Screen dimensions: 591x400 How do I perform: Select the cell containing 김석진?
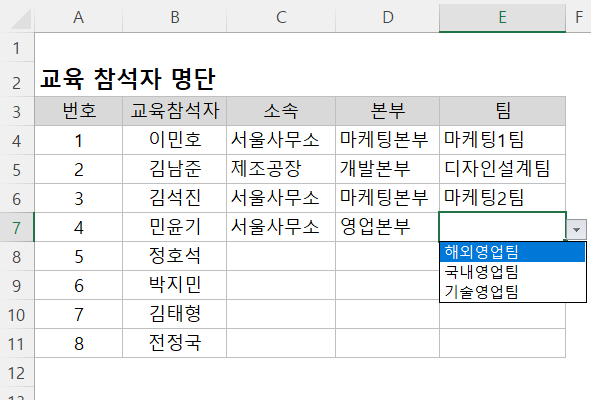click(175, 198)
